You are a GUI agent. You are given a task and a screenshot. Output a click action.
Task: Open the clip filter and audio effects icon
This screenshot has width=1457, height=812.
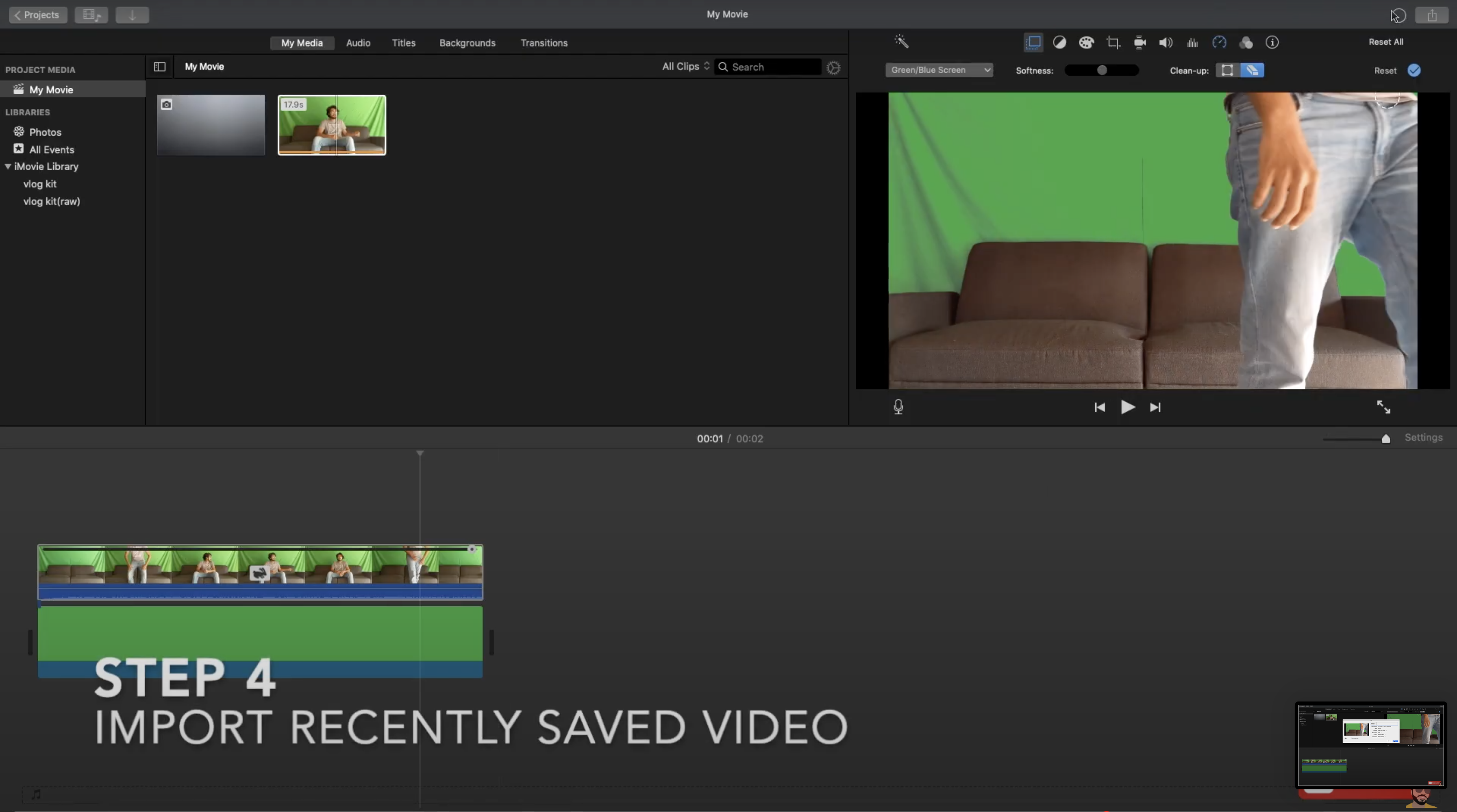point(1246,42)
